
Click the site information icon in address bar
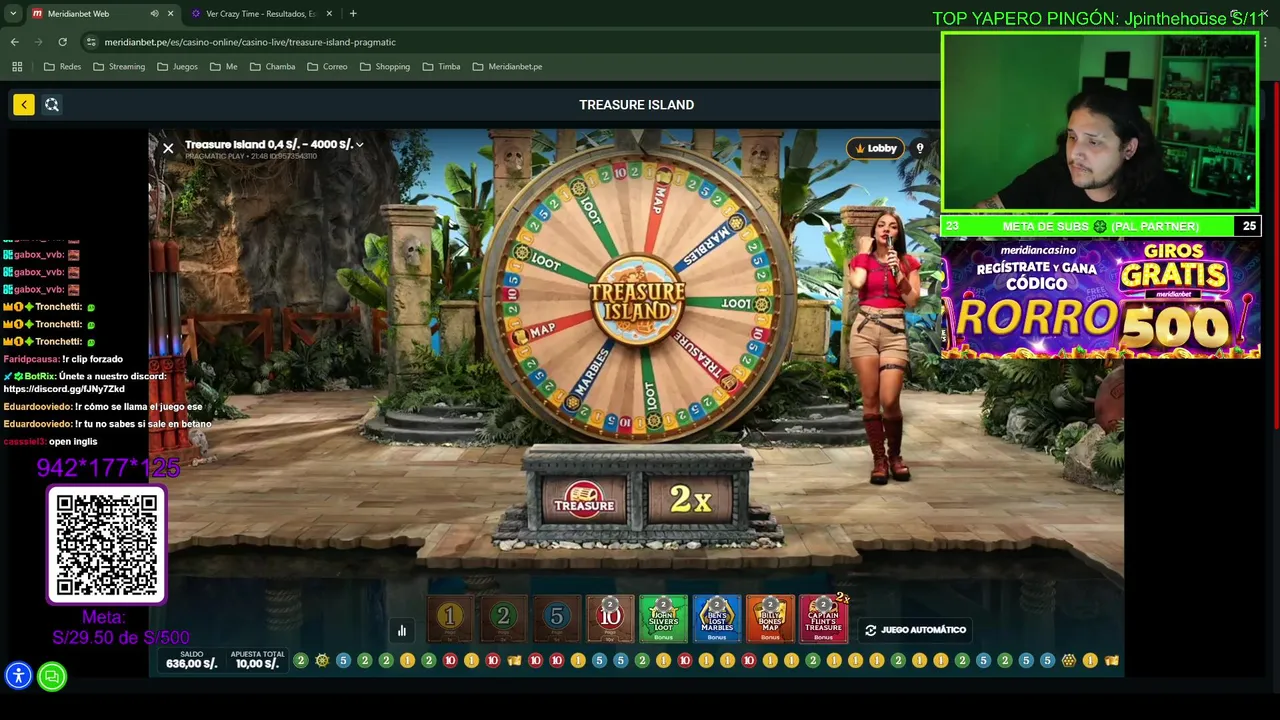tap(91, 42)
